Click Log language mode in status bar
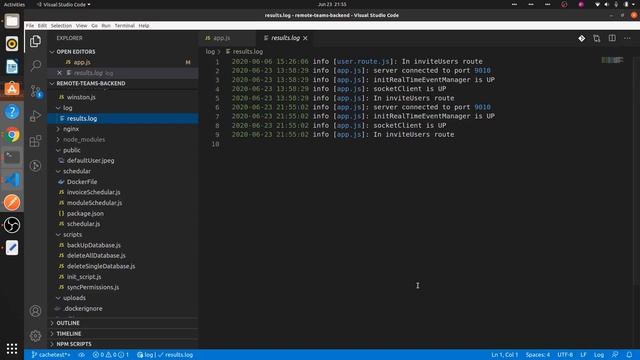 tap(599, 355)
